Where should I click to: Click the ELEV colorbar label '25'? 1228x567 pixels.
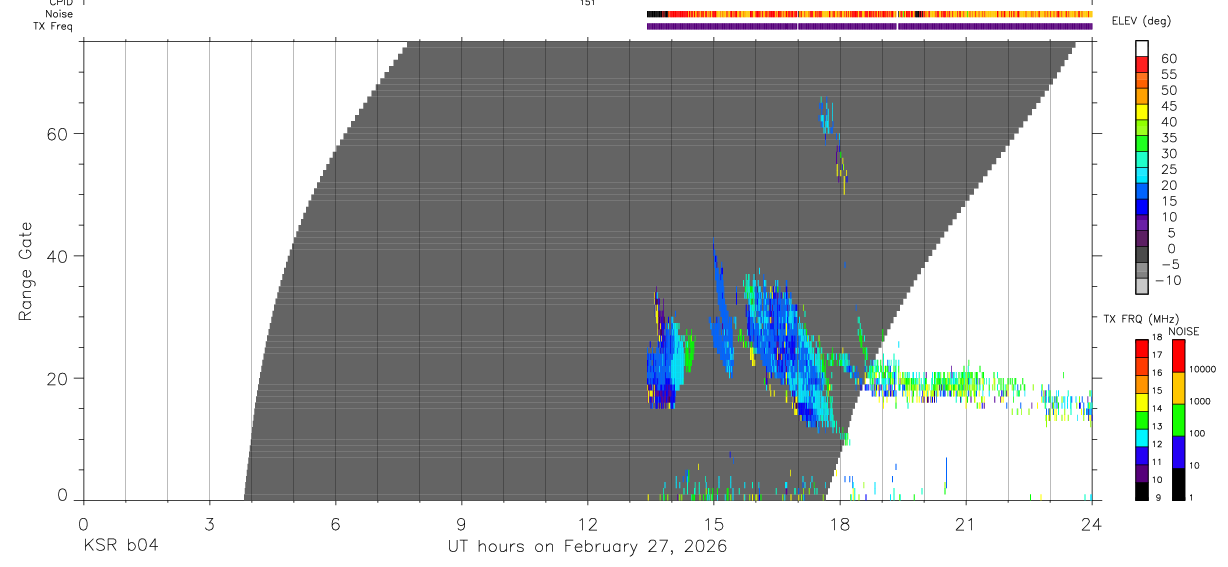(1168, 170)
